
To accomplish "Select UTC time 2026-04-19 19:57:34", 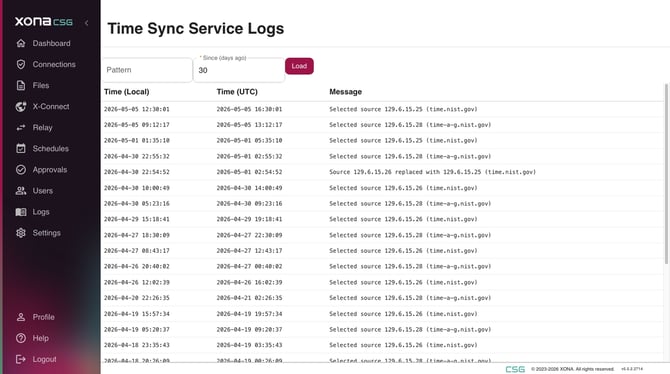I will pos(249,314).
